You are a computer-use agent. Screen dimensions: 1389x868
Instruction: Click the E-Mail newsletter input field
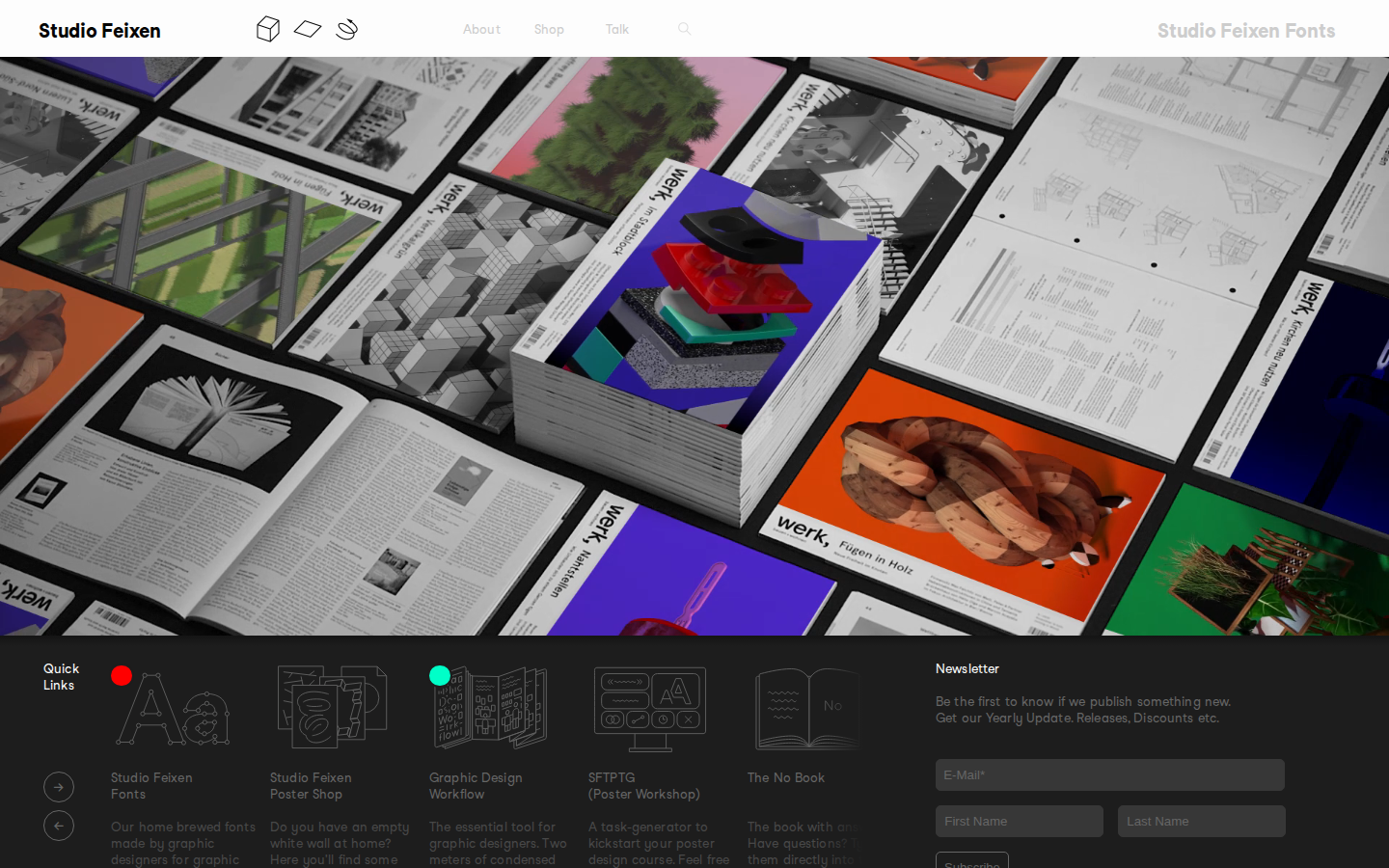(x=1109, y=774)
